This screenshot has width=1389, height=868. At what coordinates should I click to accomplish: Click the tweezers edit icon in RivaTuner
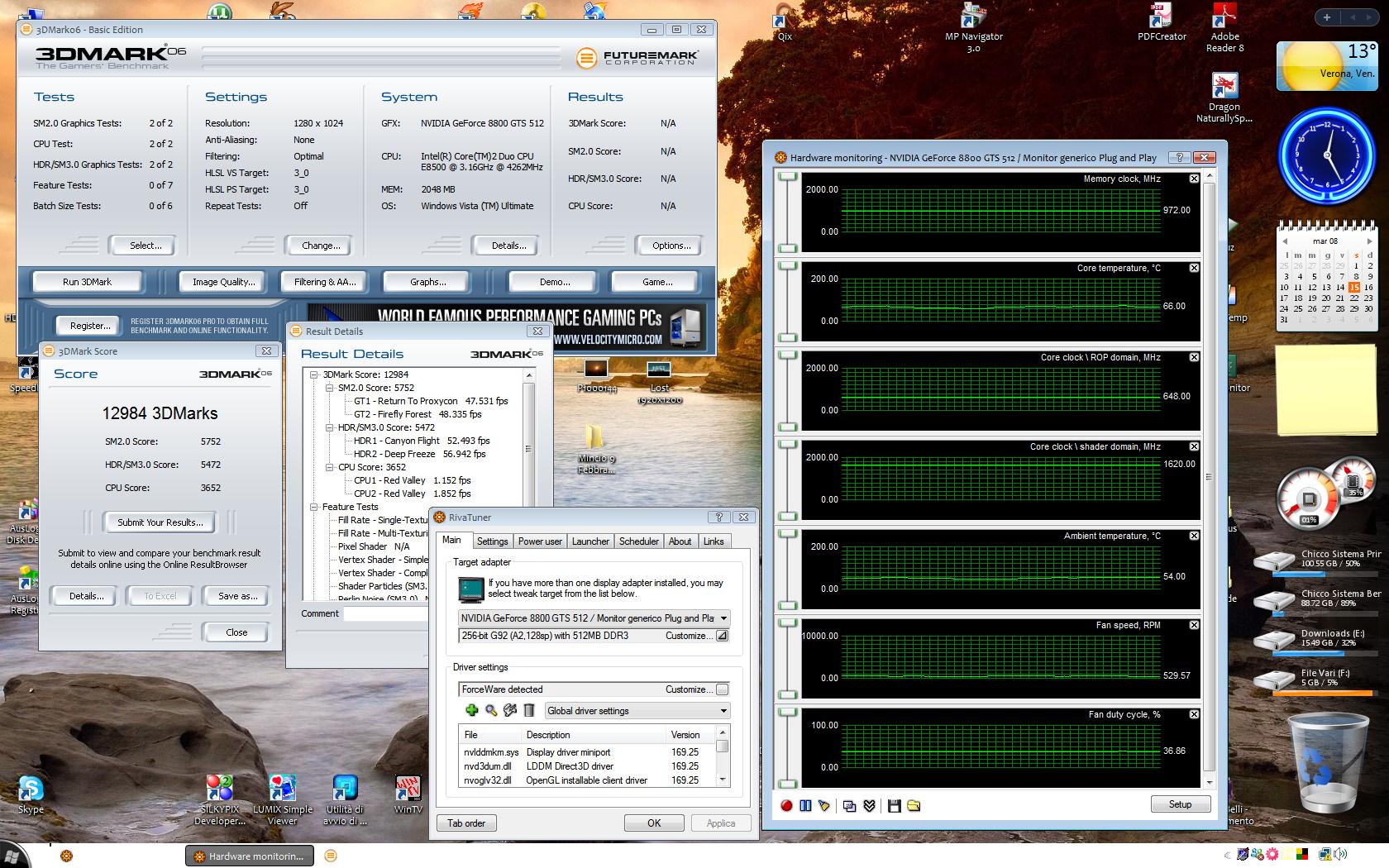click(510, 710)
